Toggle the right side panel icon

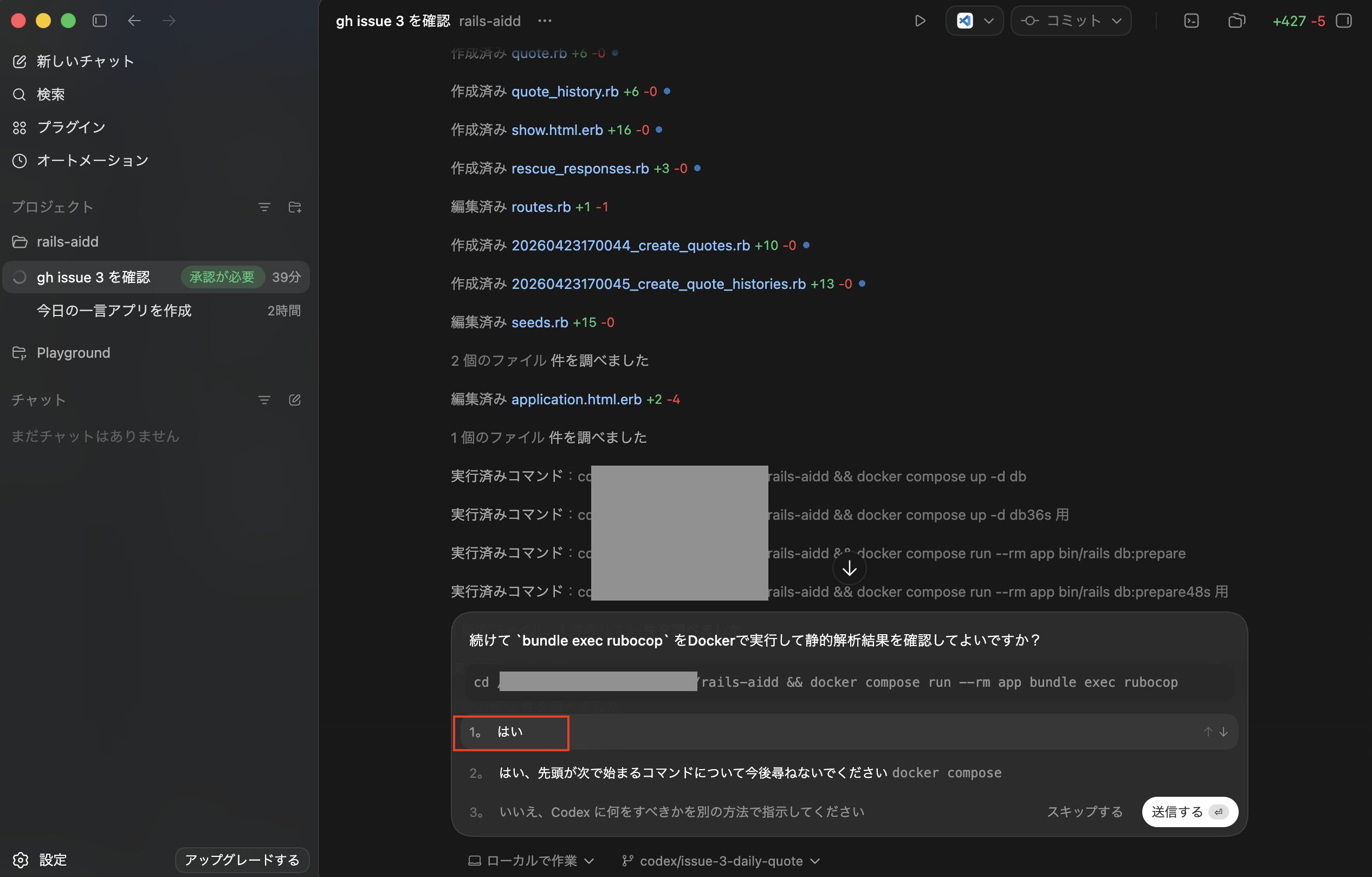click(1343, 21)
